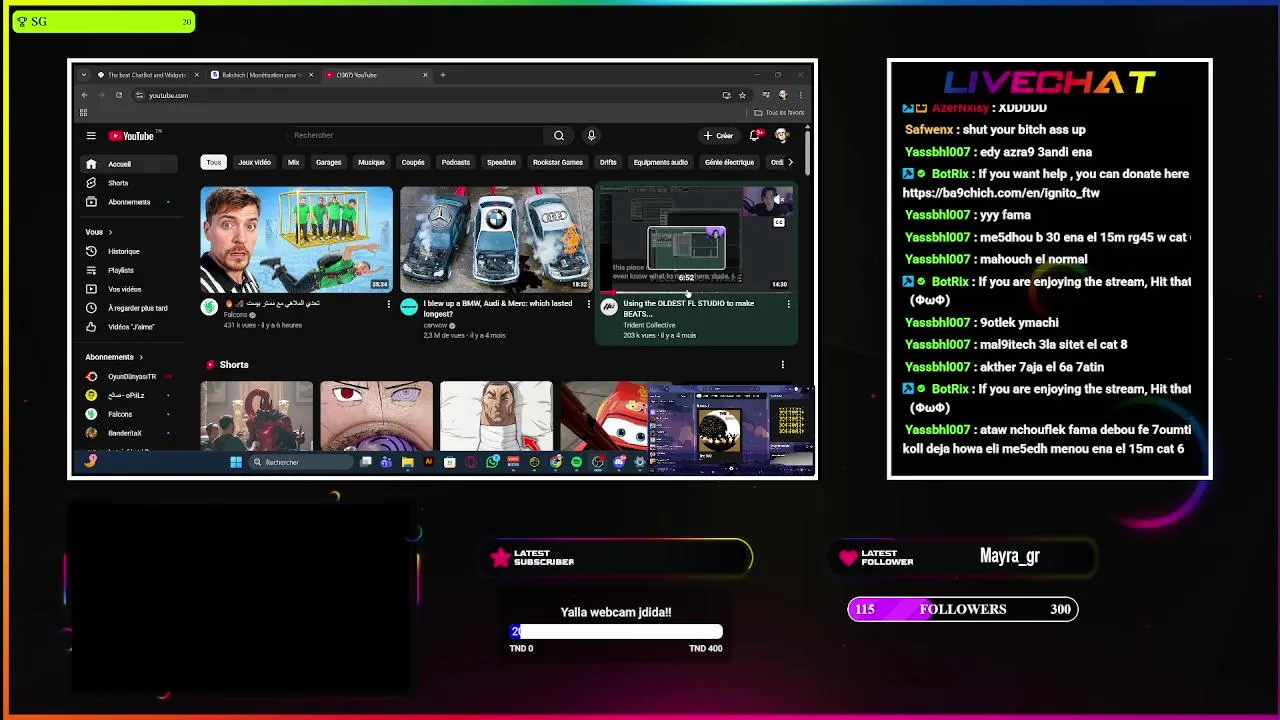Open Playlists in the sidebar
This screenshot has height=720, width=1280.
tap(129, 270)
